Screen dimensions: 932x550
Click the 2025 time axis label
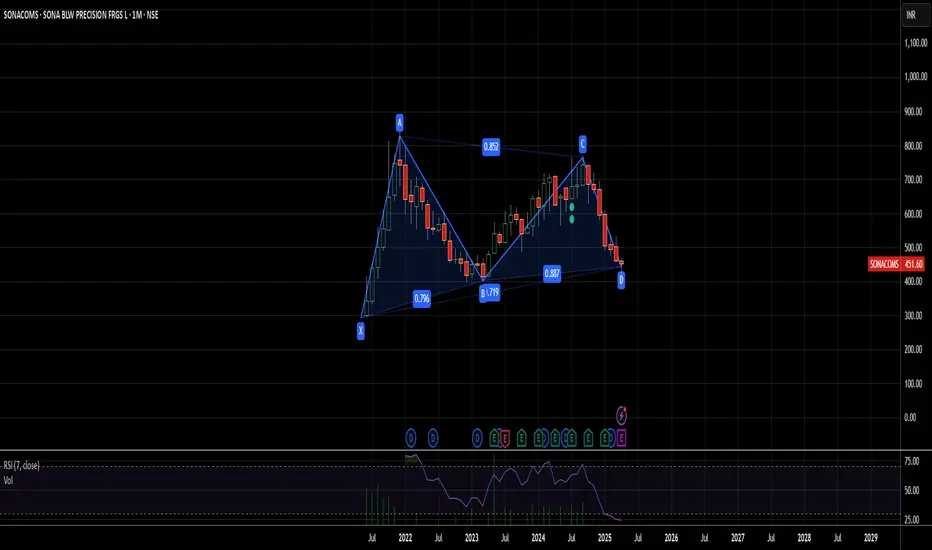(604, 538)
